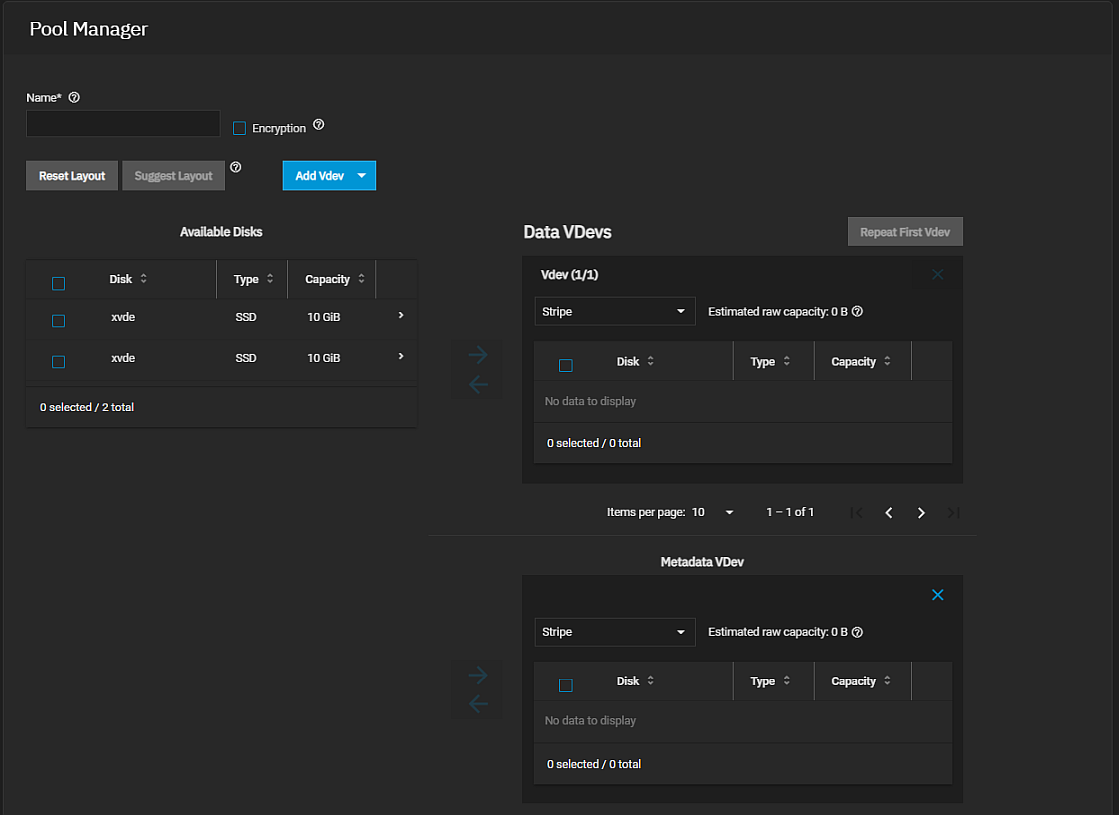This screenshot has width=1119, height=815.
Task: Click Data VDev estimated raw capacity help icon
Action: click(x=857, y=312)
